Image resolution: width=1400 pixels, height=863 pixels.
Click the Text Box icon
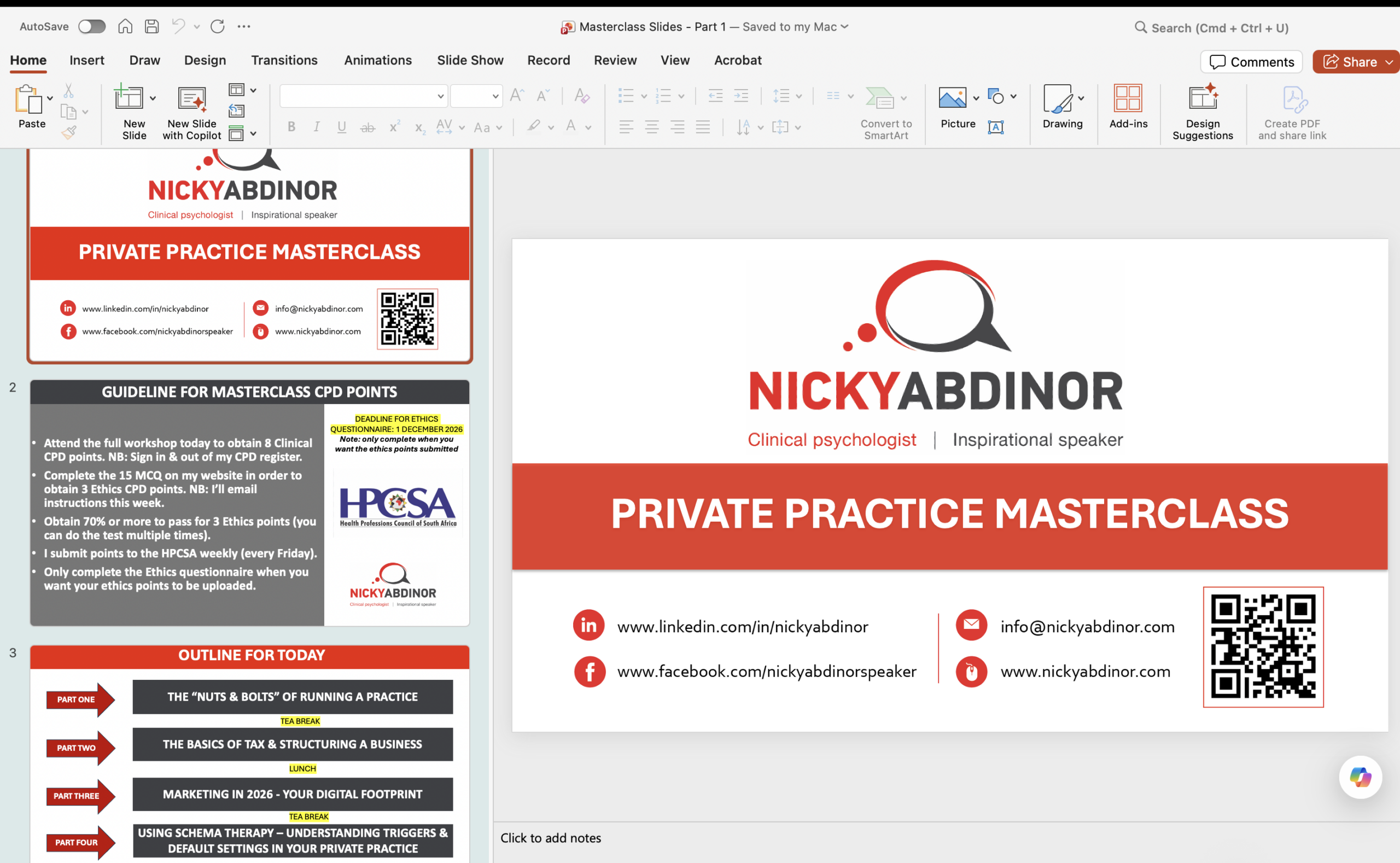pyautogui.click(x=995, y=127)
